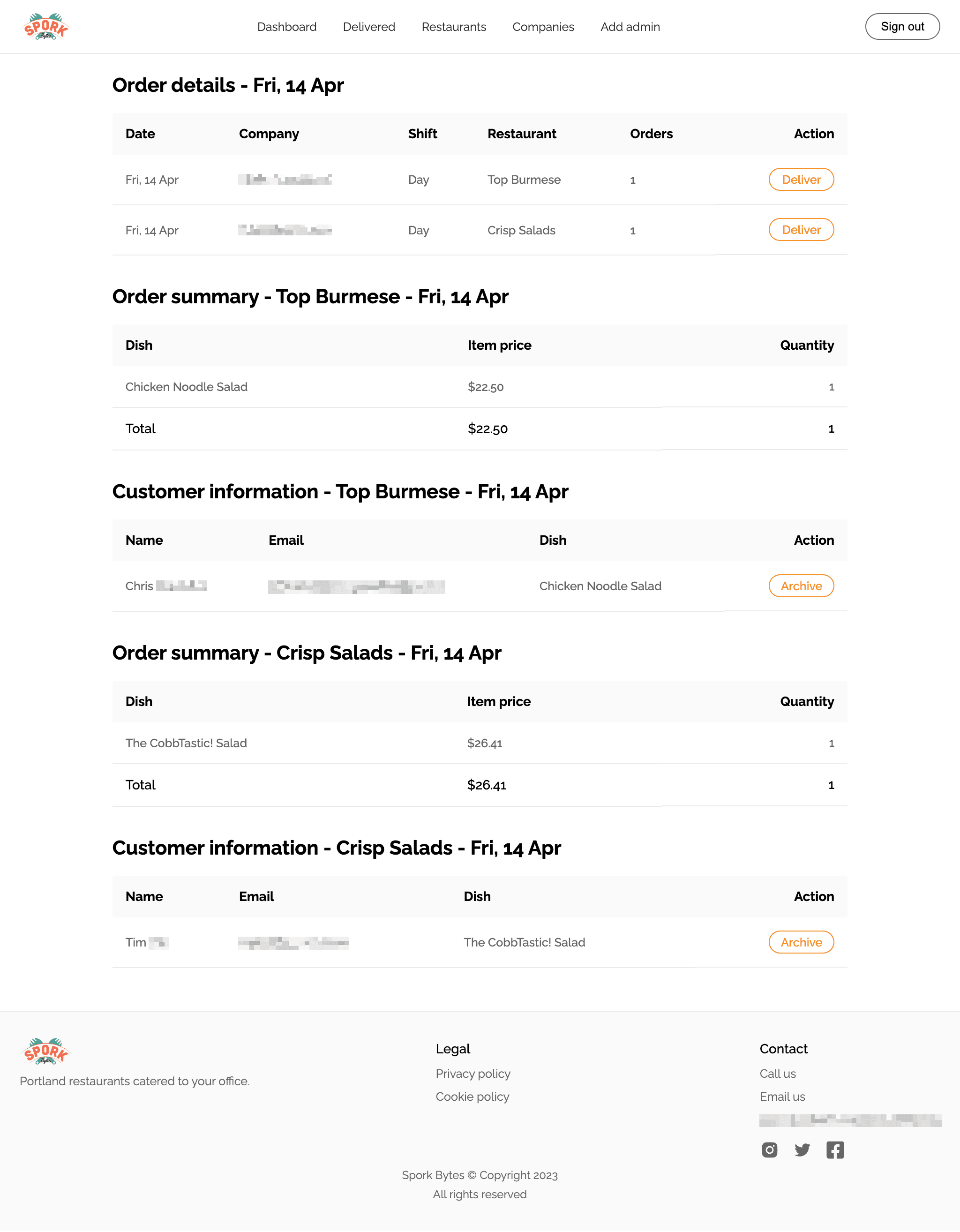The width and height of the screenshot is (960, 1232).
Task: Click Sign out
Action: point(902,26)
